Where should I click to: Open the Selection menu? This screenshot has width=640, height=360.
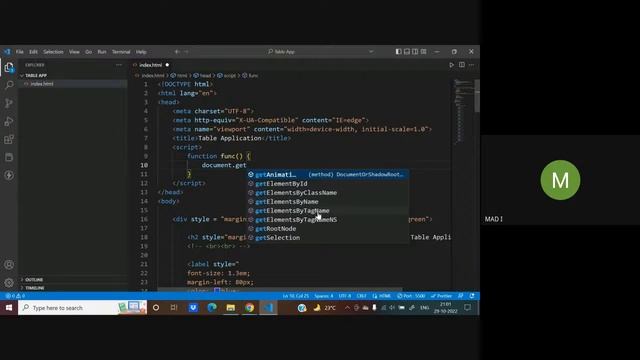click(x=53, y=52)
